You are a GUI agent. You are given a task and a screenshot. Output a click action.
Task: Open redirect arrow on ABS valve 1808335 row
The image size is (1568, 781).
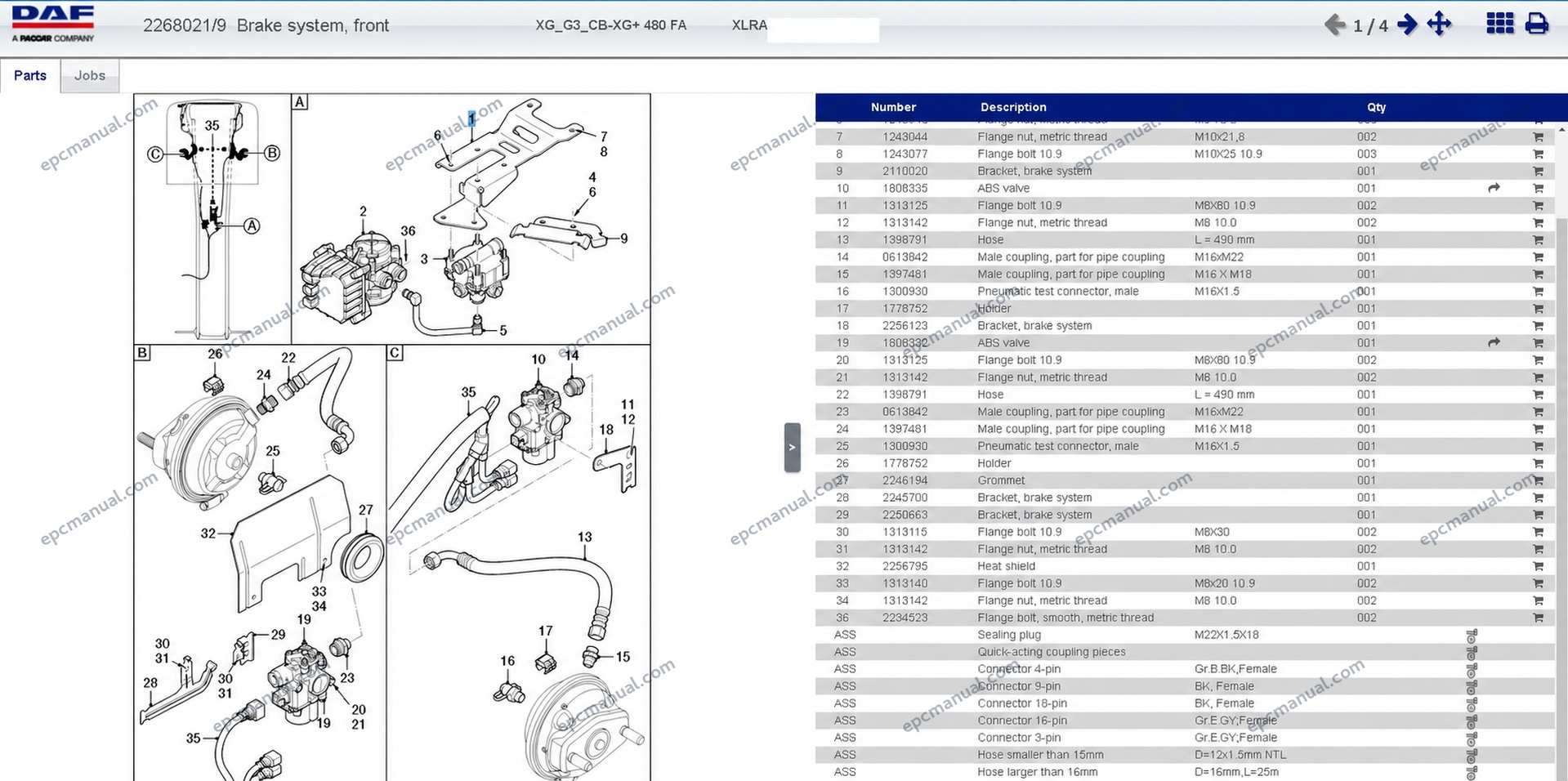tap(1494, 188)
